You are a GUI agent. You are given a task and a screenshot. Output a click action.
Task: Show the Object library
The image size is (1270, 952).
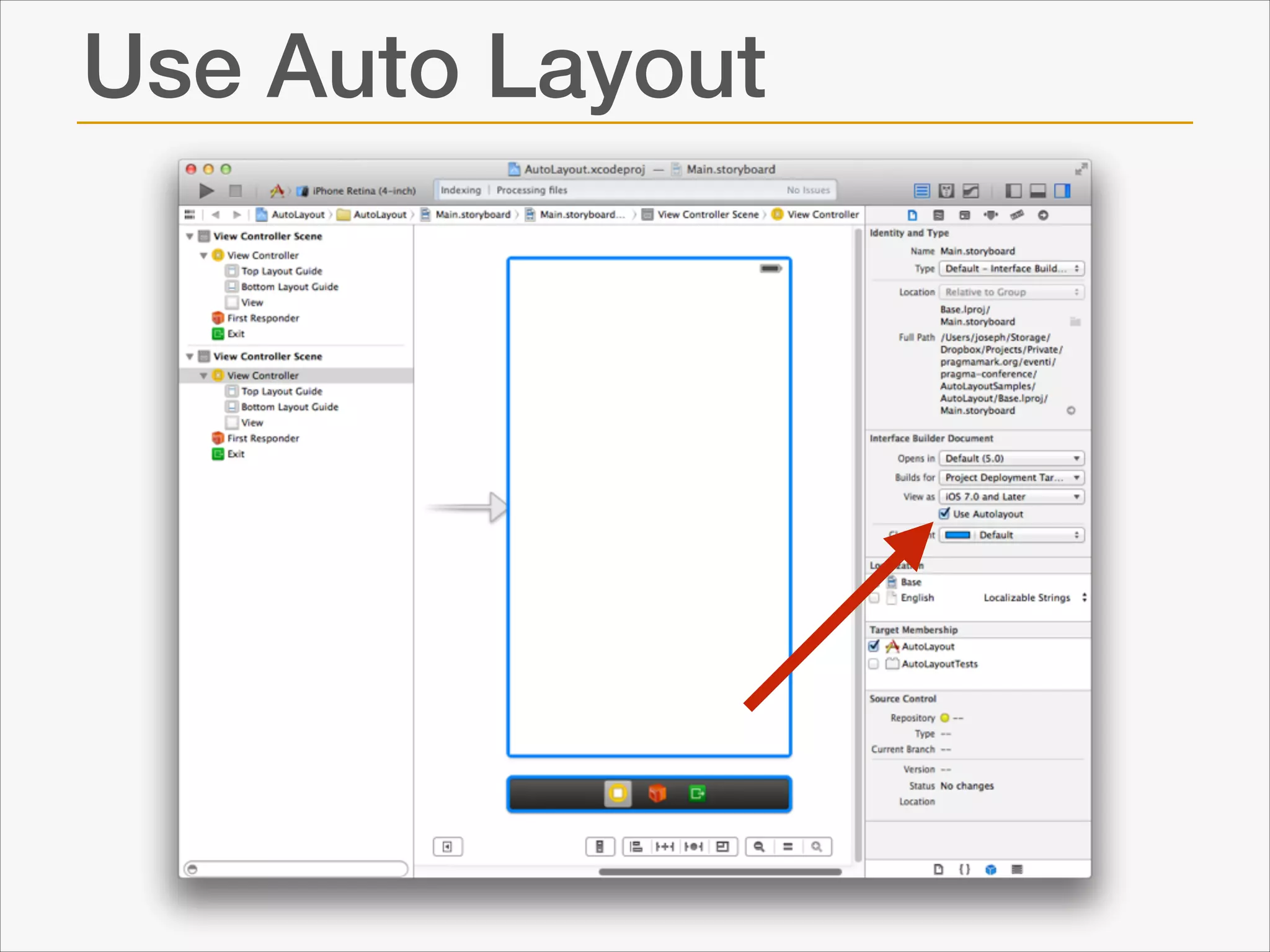991,870
